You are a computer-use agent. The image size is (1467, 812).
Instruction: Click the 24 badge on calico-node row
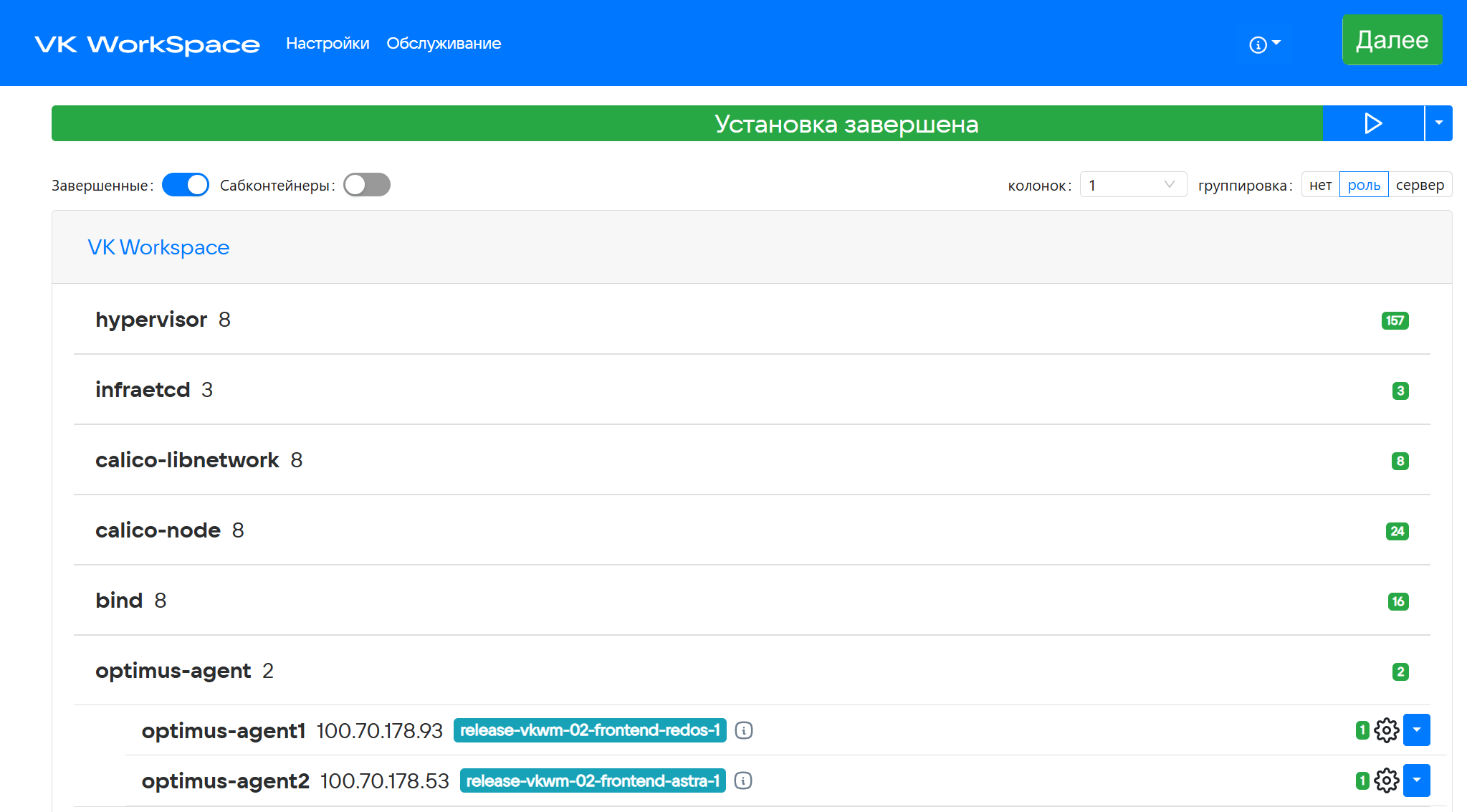click(x=1397, y=531)
